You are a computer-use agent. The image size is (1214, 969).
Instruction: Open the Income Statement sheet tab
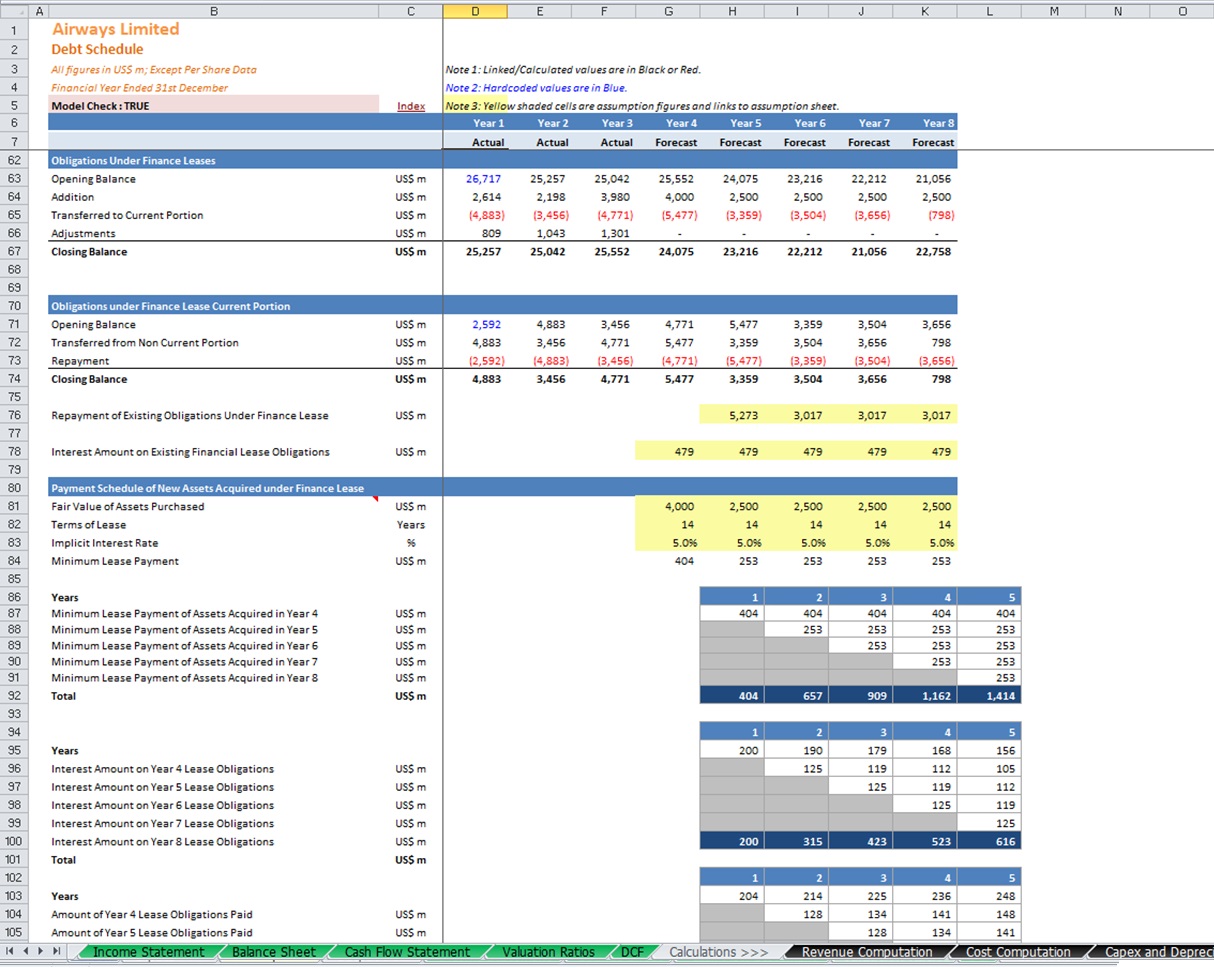(148, 952)
